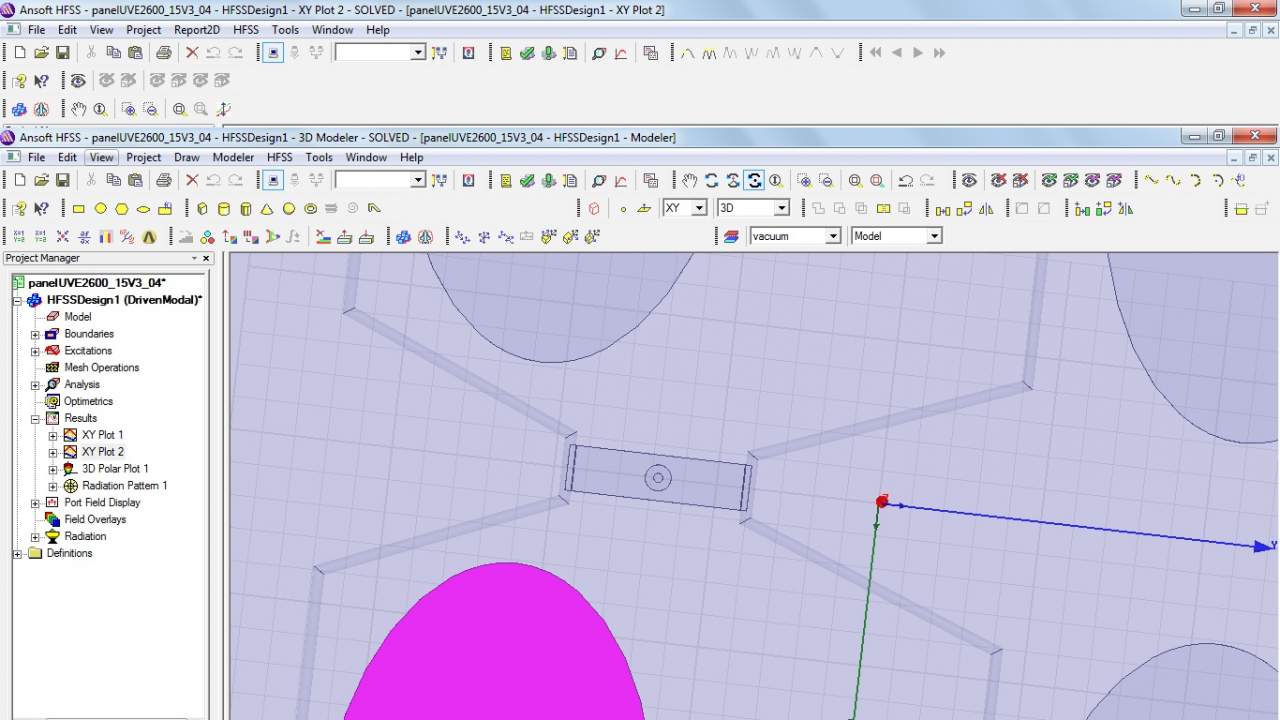Select Radiation Pattern 1 tree item
This screenshot has width=1280, height=720.
point(124,486)
